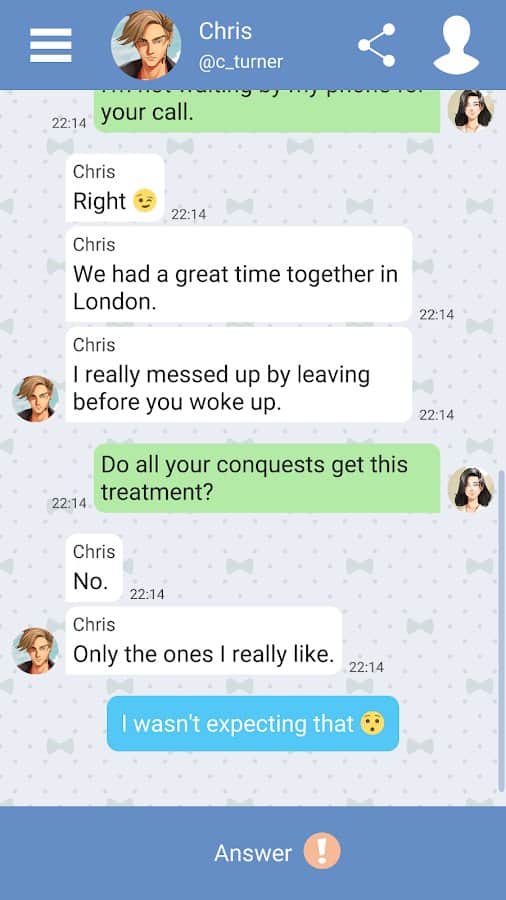The width and height of the screenshot is (506, 900).
Task: Tap Chris avatar beside "messed up" message
Action: (35, 398)
